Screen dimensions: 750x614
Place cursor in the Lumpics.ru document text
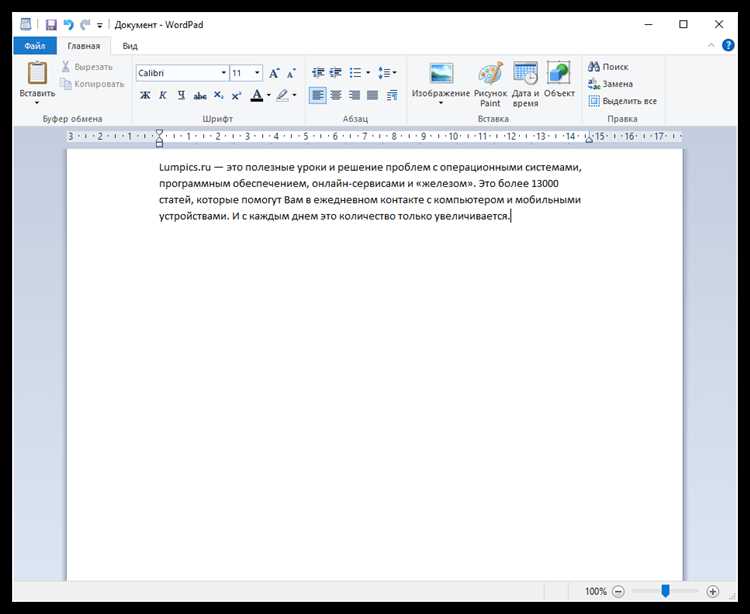point(370,192)
